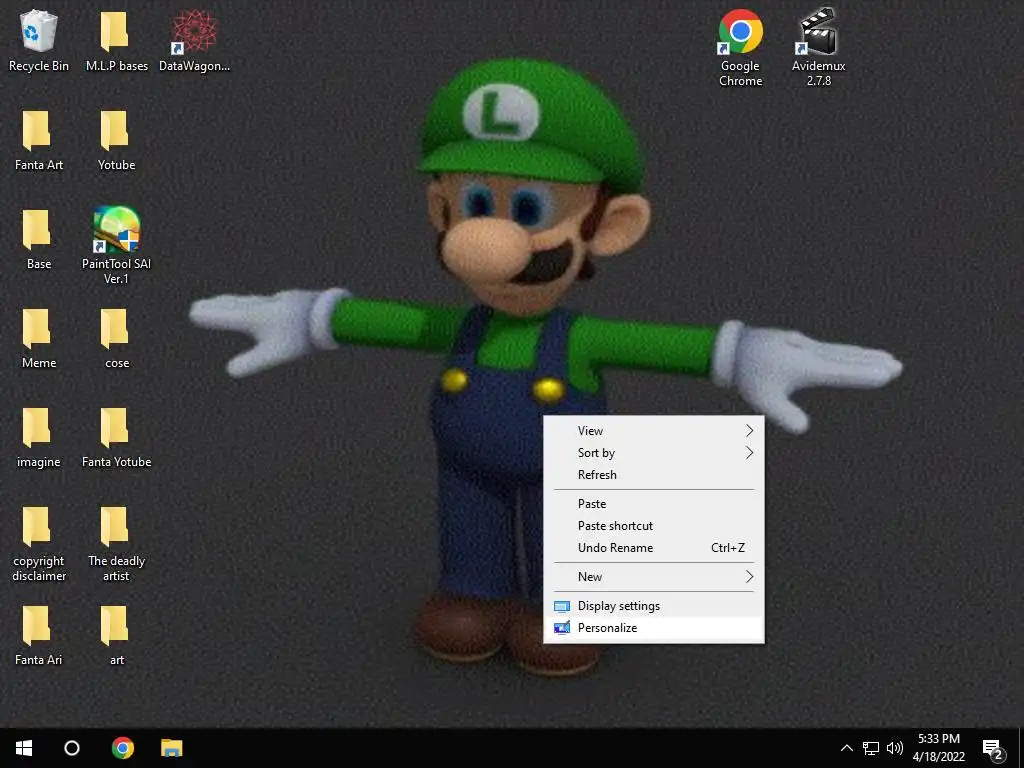
Task: Open the taskbar clock and date
Action: (x=938, y=748)
